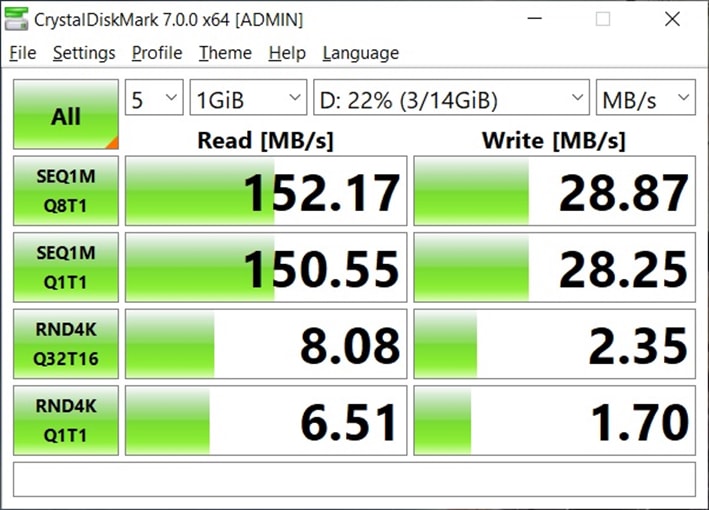The image size is (709, 510).
Task: Maximize the CrystalDiskMark window
Action: point(603,19)
